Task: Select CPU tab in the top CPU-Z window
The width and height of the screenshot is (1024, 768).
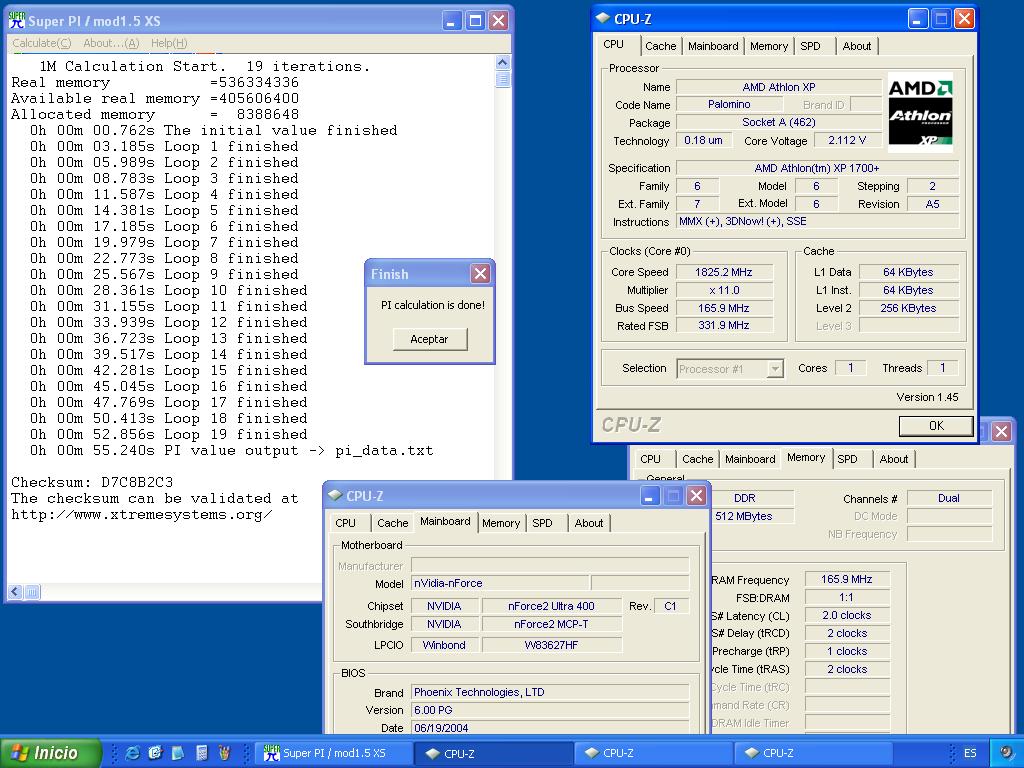Action: click(x=613, y=44)
